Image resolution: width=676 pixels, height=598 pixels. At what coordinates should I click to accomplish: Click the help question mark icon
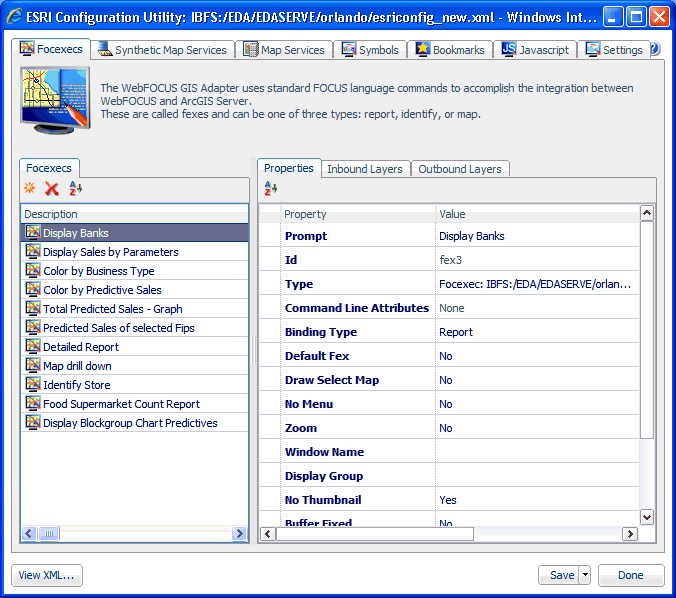[654, 49]
